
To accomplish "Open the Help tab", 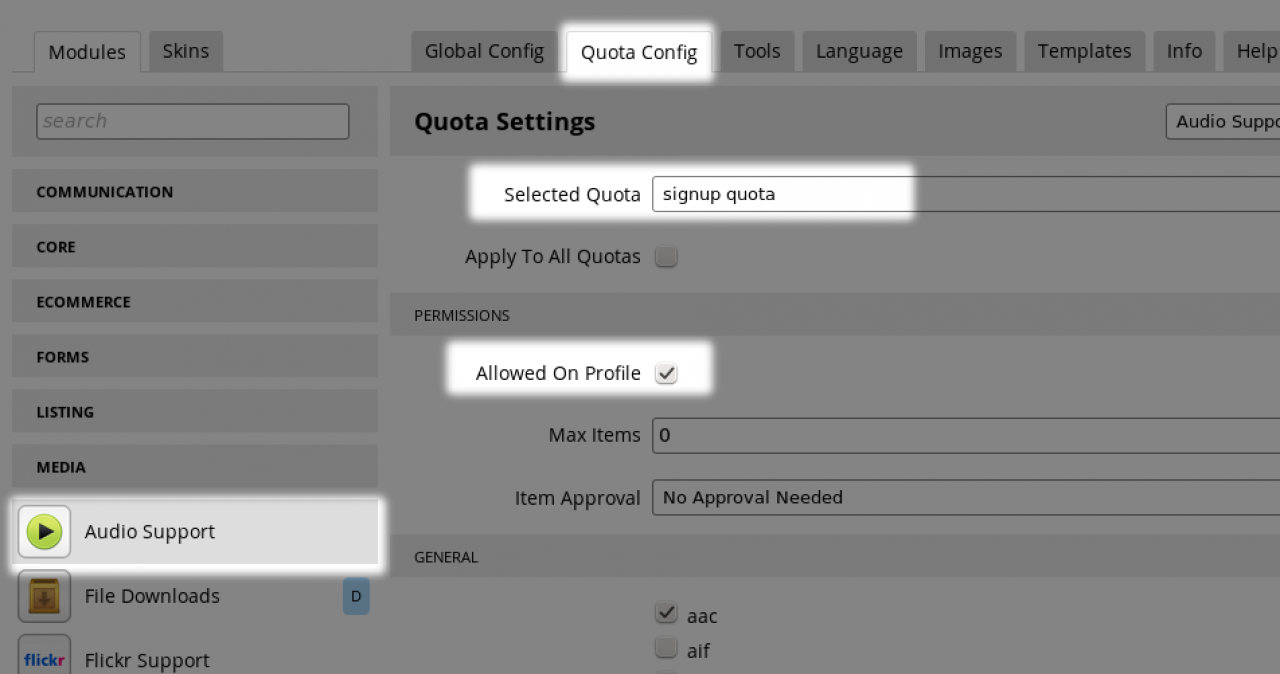I will tap(1253, 51).
